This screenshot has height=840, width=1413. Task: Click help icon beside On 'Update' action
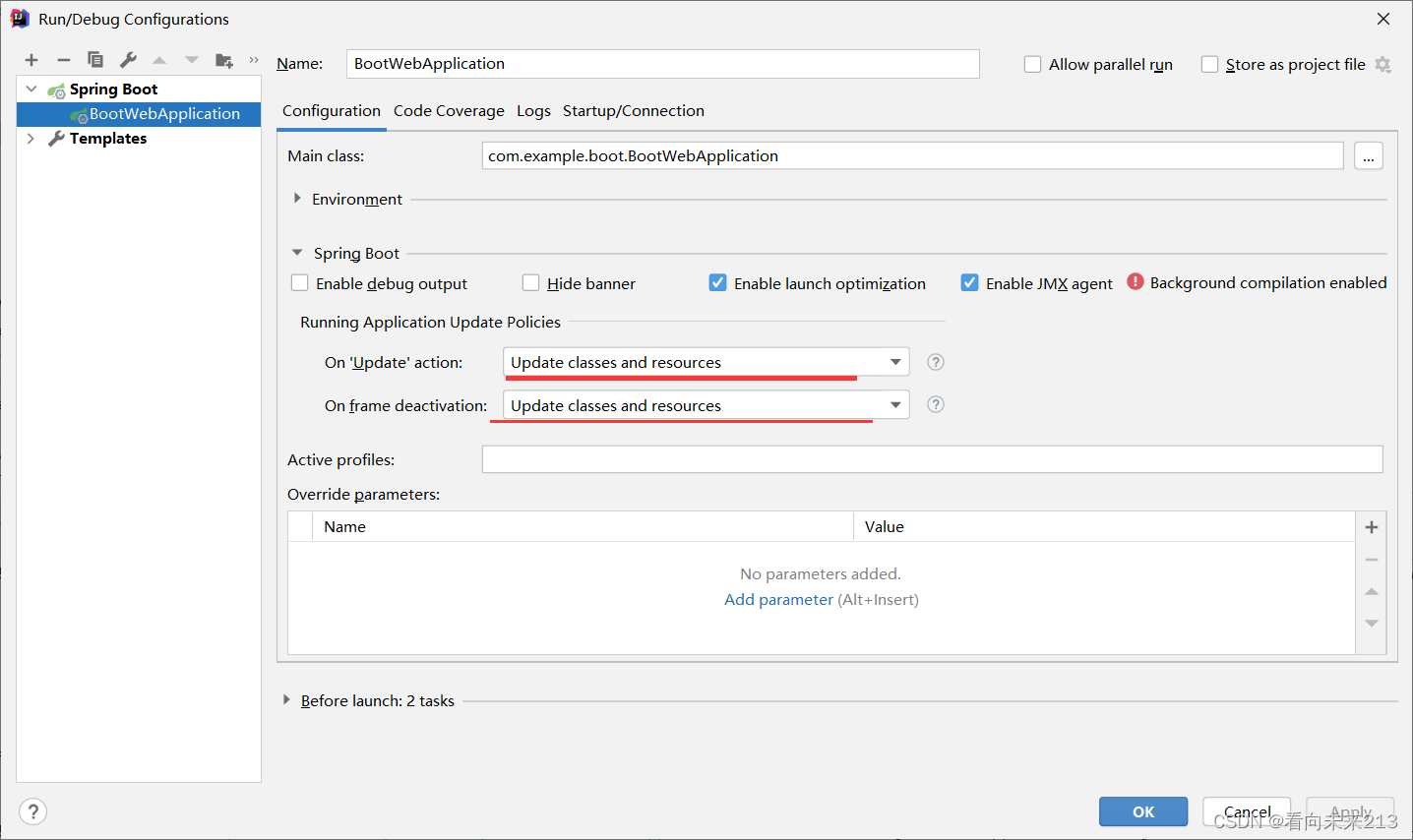(936, 362)
